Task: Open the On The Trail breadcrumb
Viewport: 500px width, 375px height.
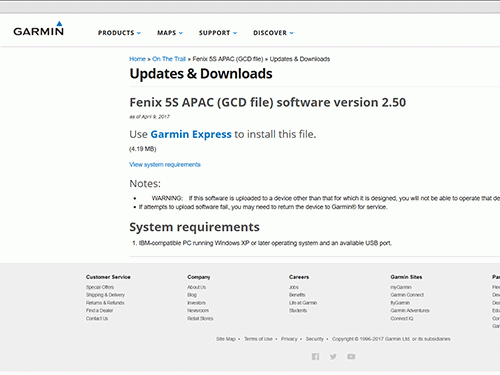Action: pyautogui.click(x=169, y=59)
